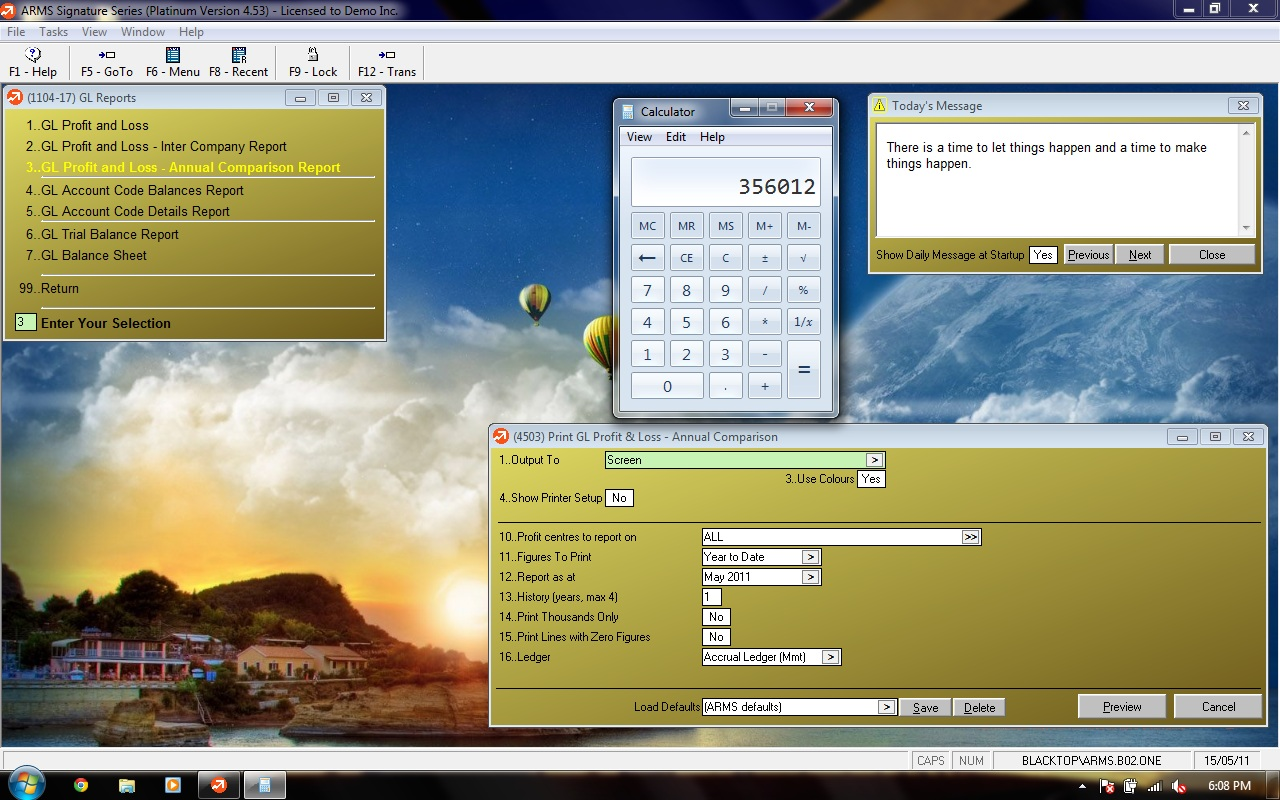Open Chrome from the Windows taskbar

(81, 785)
